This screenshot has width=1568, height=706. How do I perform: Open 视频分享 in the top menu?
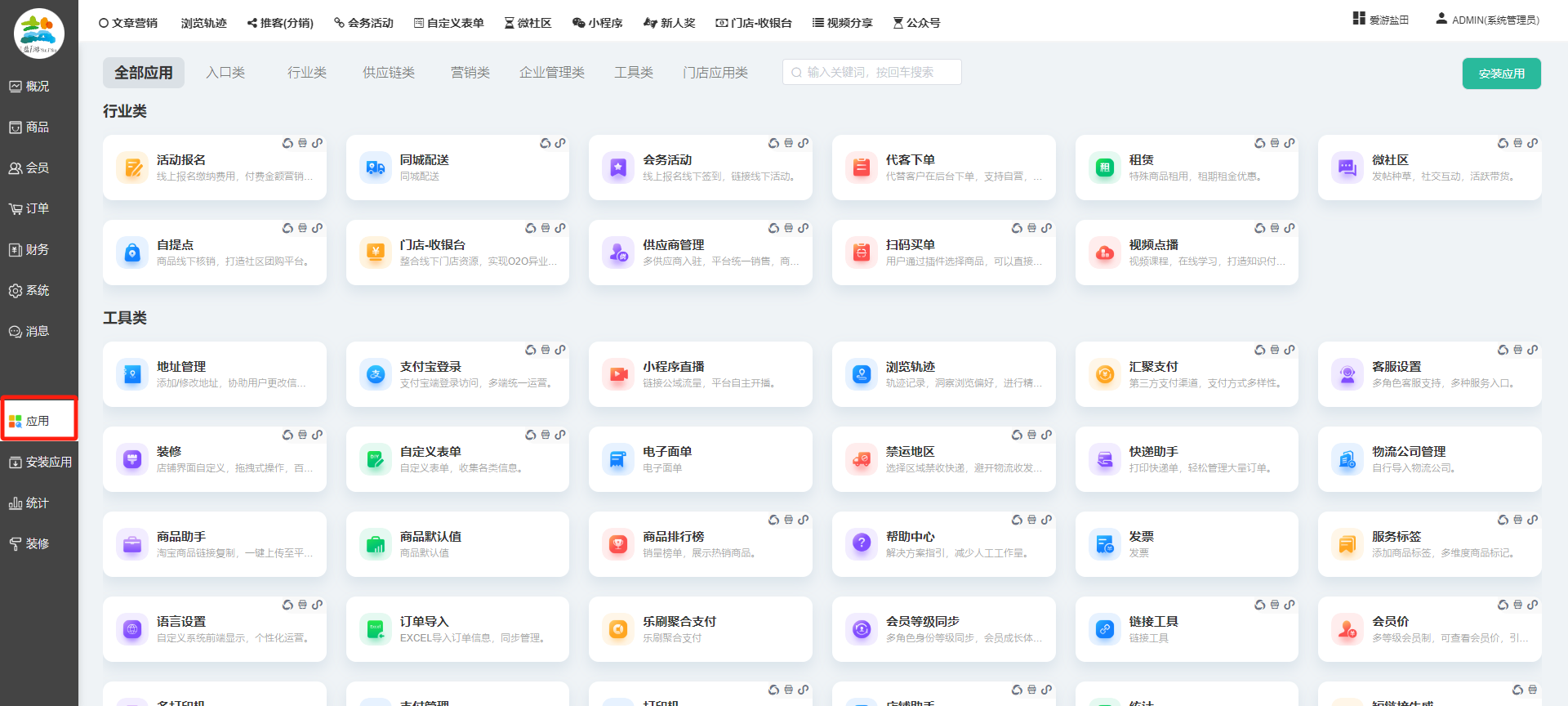[842, 23]
